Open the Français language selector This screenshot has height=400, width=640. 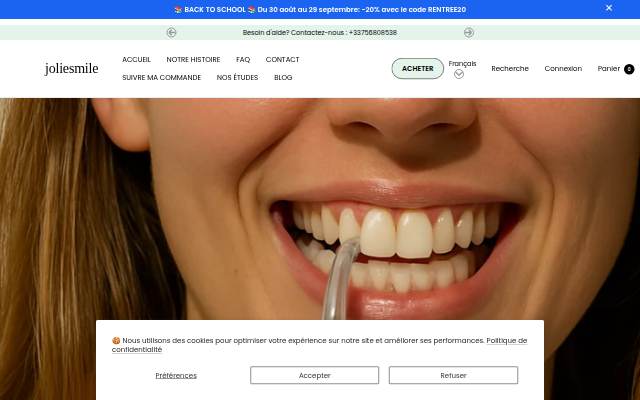coord(462,64)
